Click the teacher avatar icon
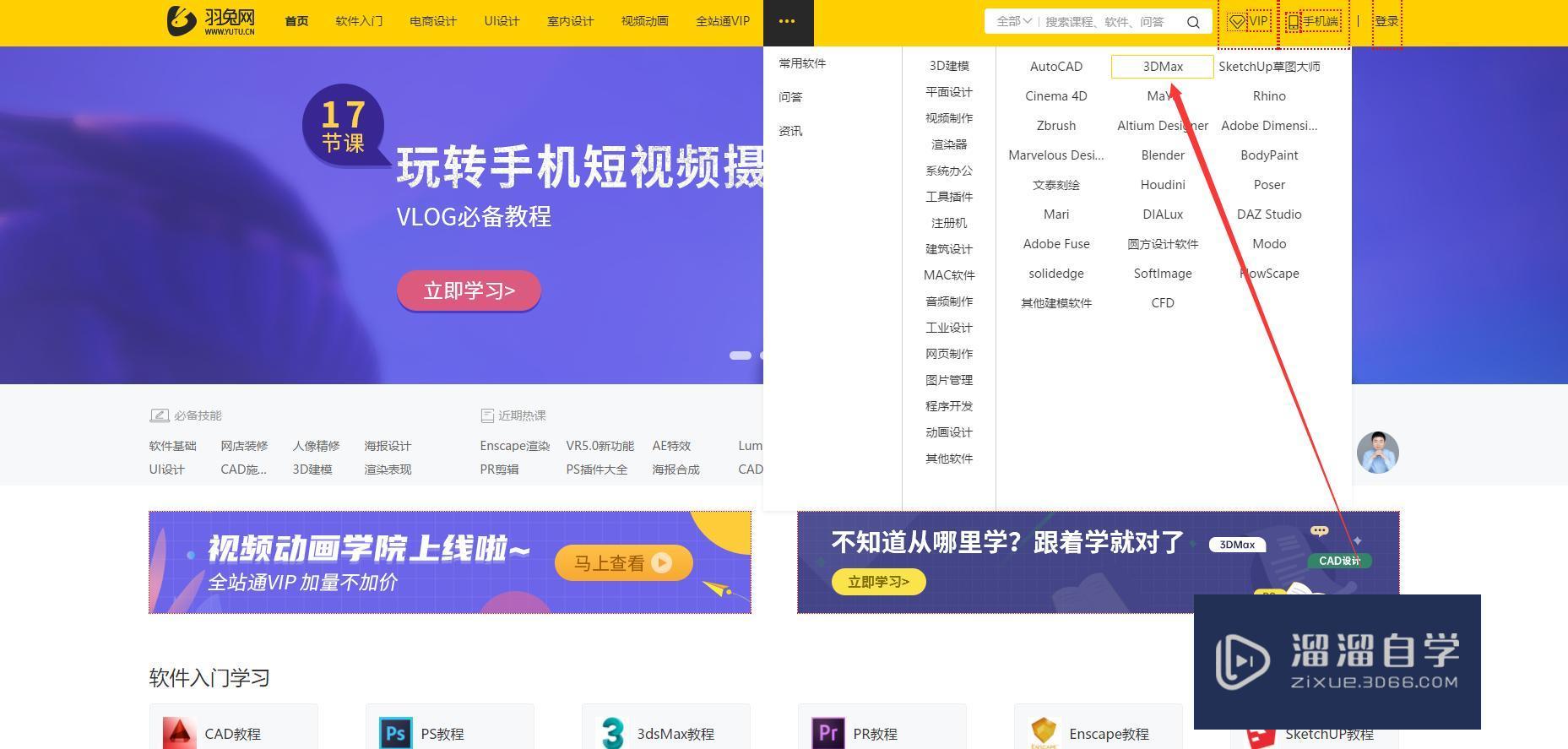Screen dimensions: 1568x749 tap(1378, 453)
